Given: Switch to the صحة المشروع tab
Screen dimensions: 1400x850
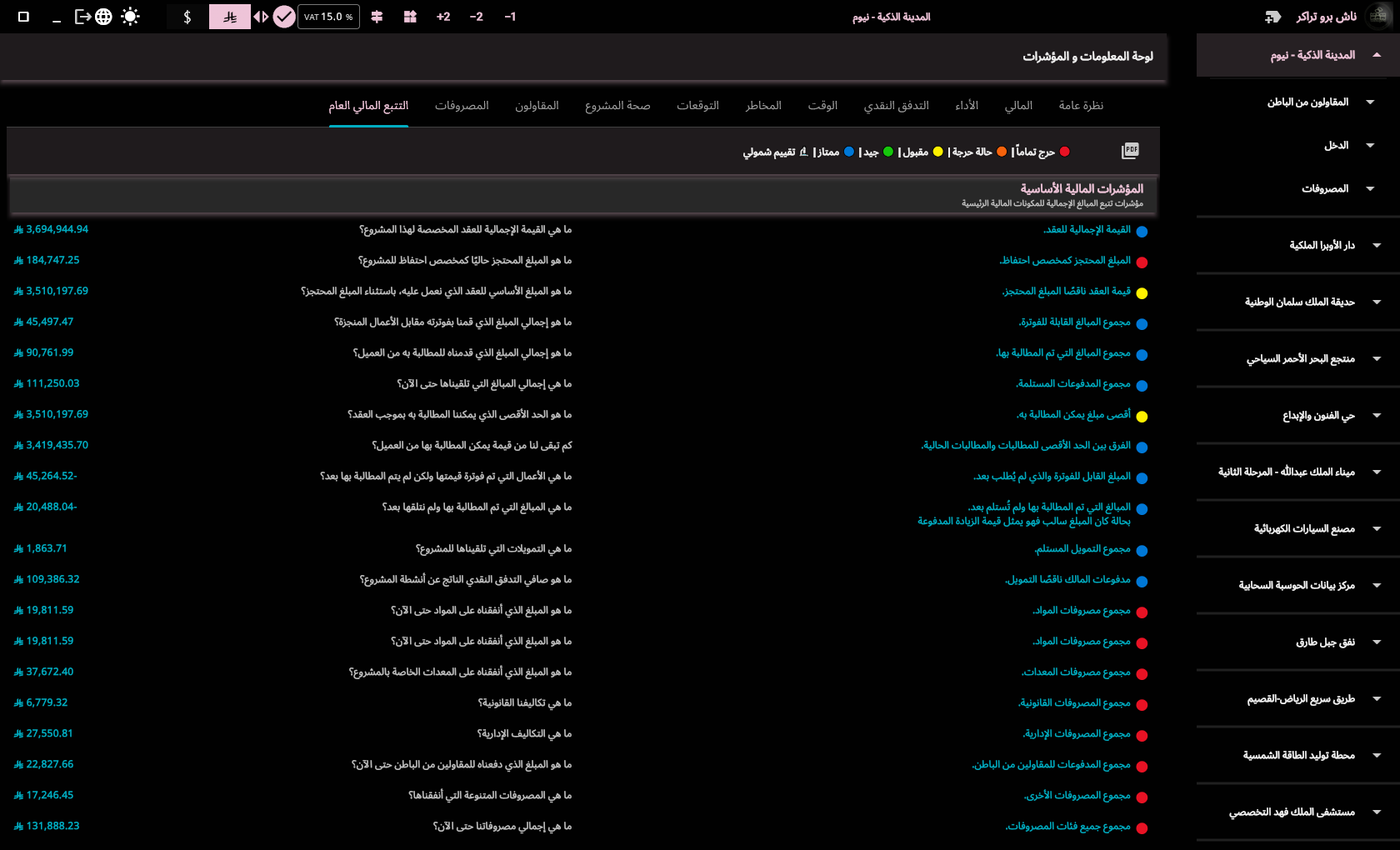Looking at the screenshot, I should click(x=617, y=106).
